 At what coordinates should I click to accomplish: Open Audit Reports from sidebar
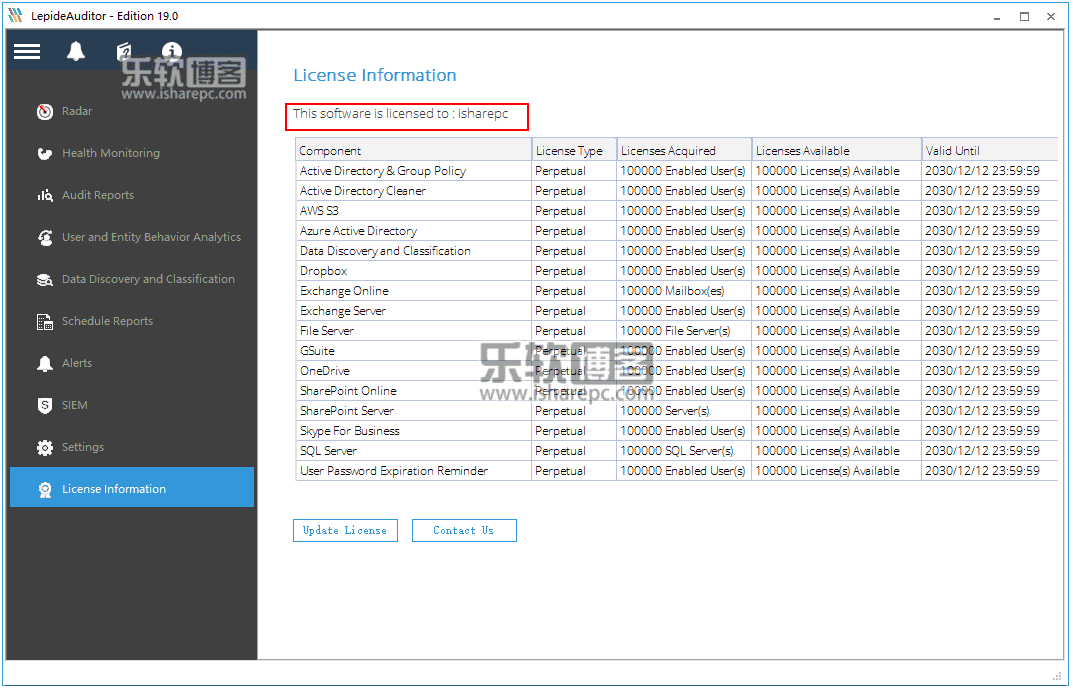click(x=98, y=195)
